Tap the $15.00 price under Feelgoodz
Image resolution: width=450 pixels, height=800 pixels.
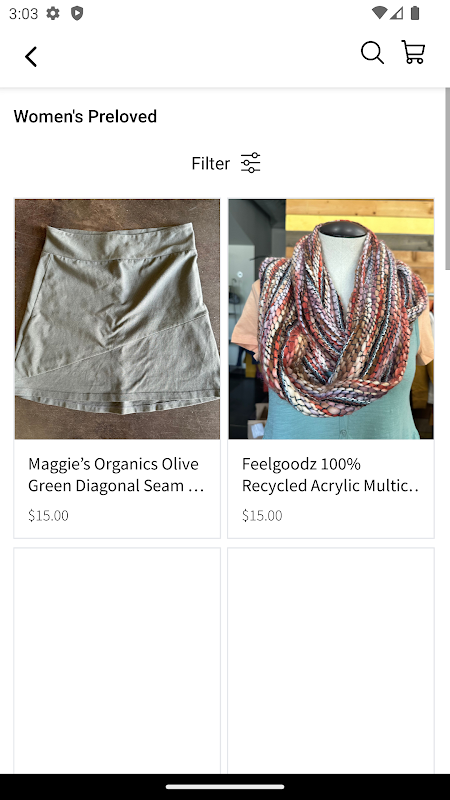click(262, 515)
